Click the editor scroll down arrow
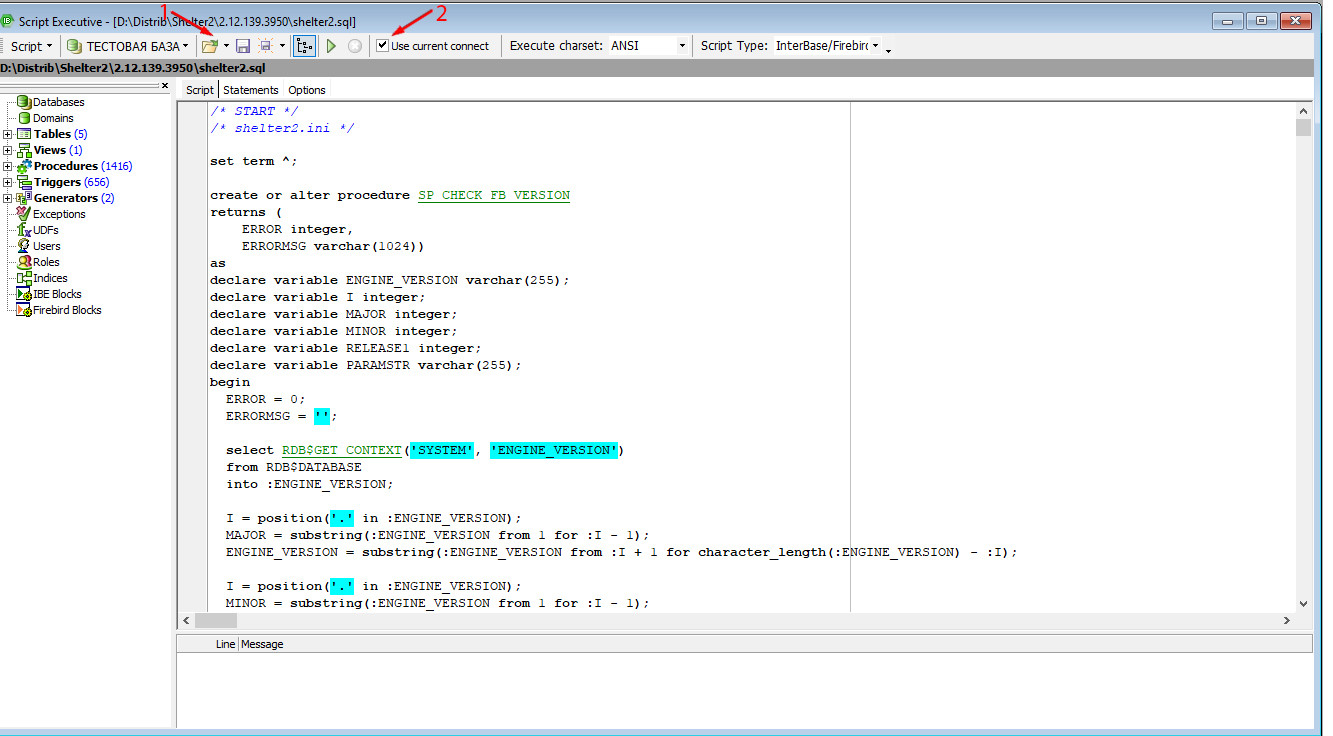Image resolution: width=1333 pixels, height=736 pixels. (1303, 604)
